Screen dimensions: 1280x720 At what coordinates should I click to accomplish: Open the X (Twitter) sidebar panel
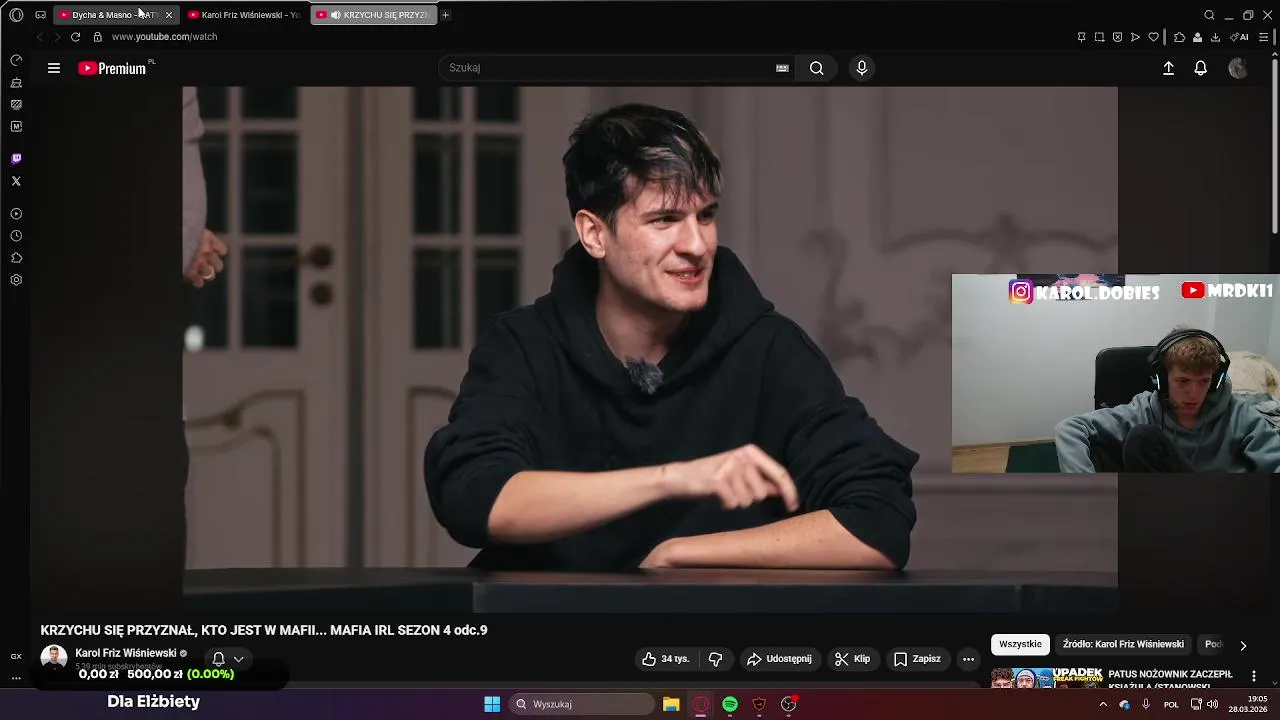(x=16, y=181)
